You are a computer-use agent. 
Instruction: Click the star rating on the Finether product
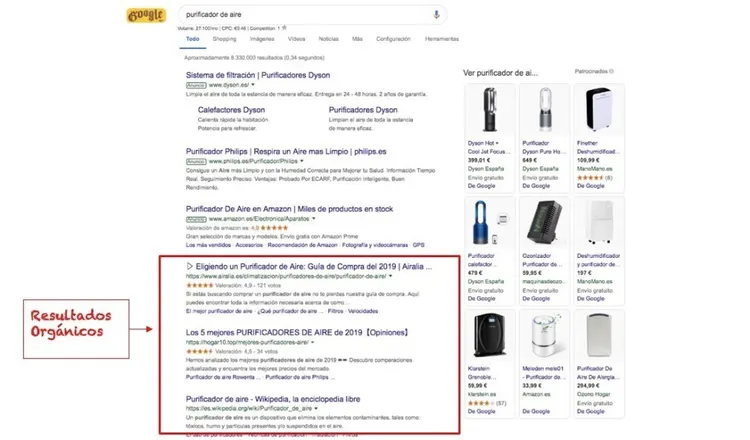[x=590, y=177]
